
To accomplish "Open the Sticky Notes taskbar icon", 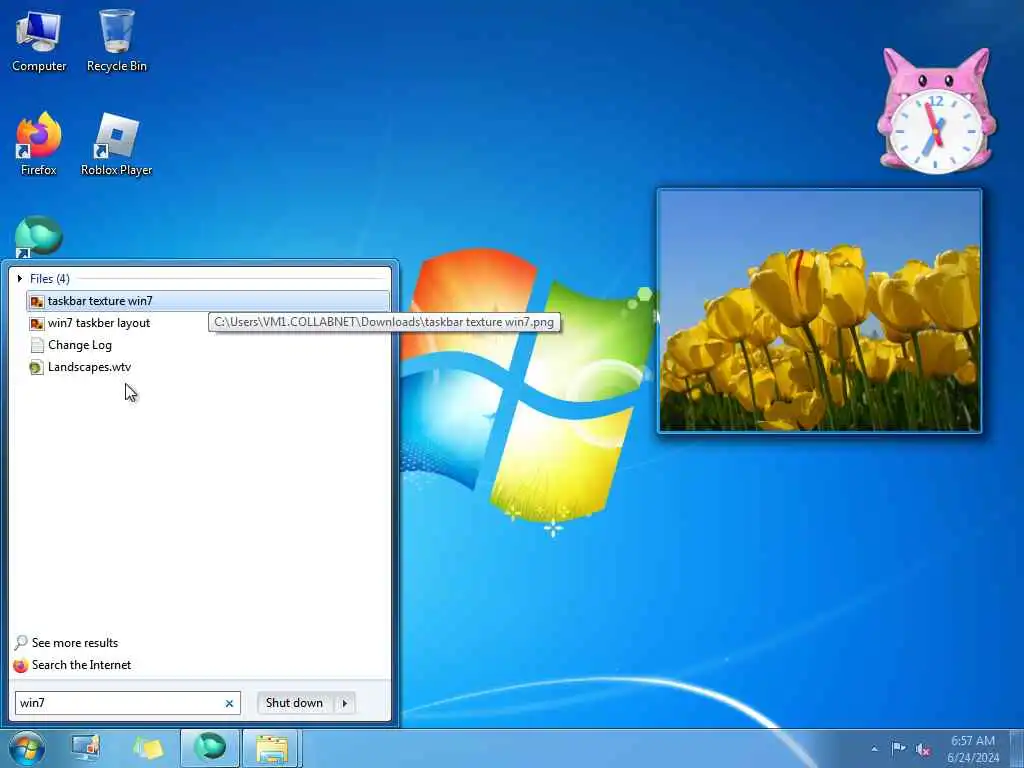I will (x=148, y=748).
